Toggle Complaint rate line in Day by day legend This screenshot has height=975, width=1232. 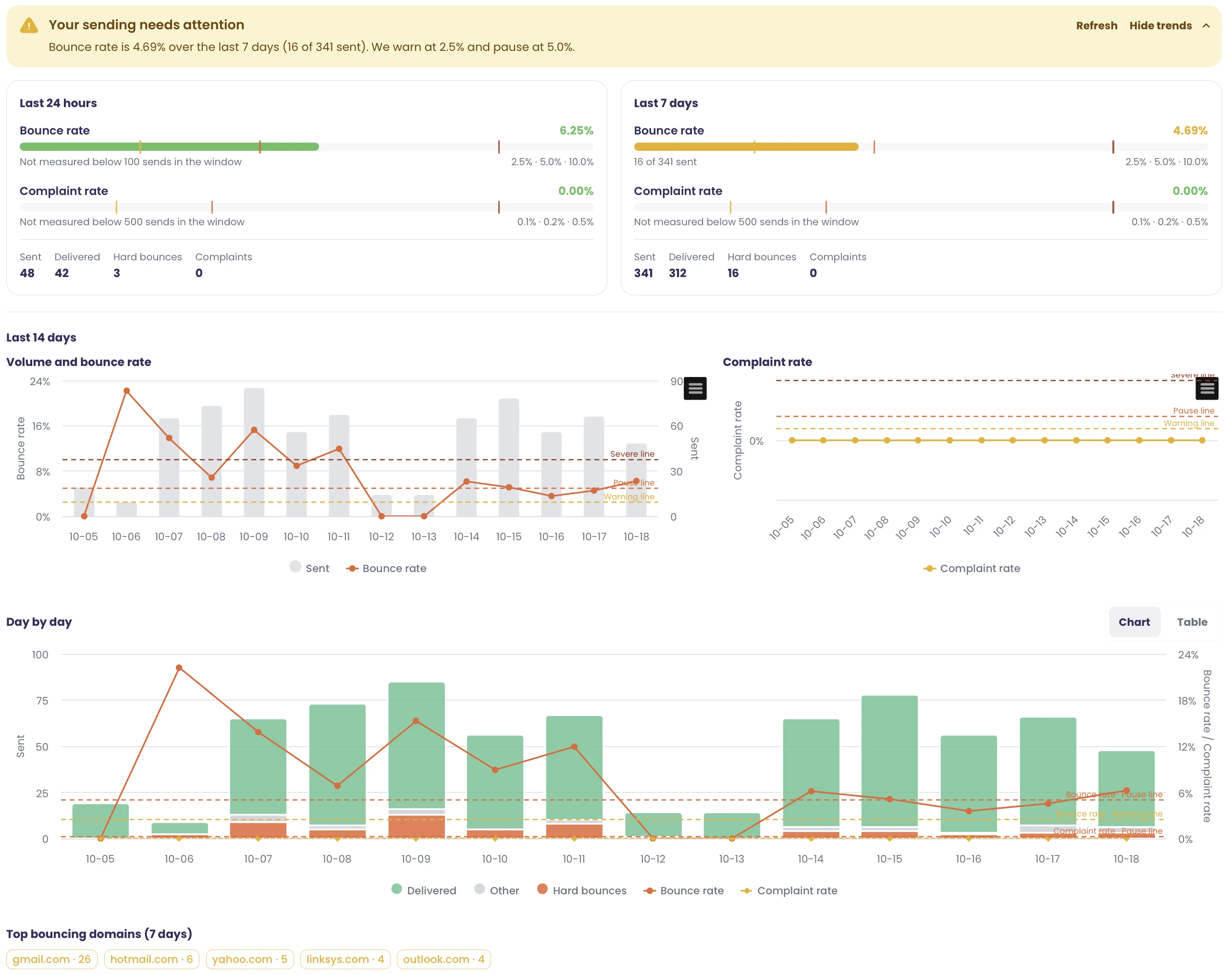788,890
